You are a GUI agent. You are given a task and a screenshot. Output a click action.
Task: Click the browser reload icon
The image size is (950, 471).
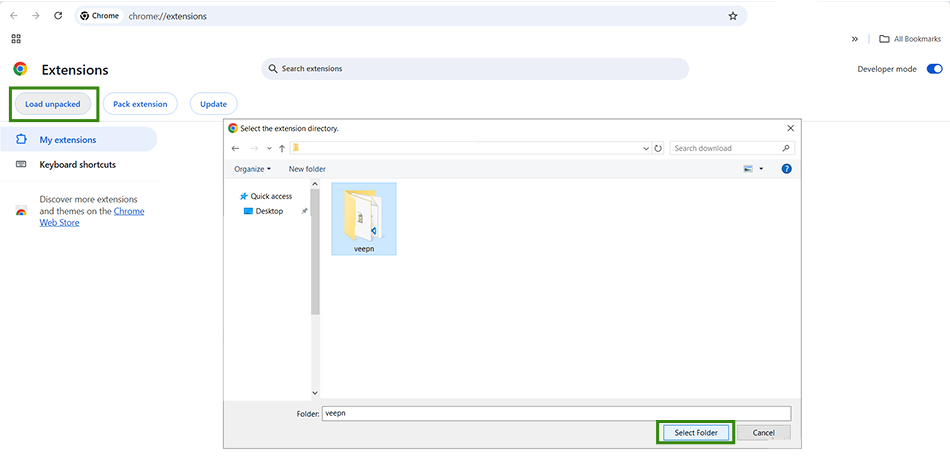58,16
